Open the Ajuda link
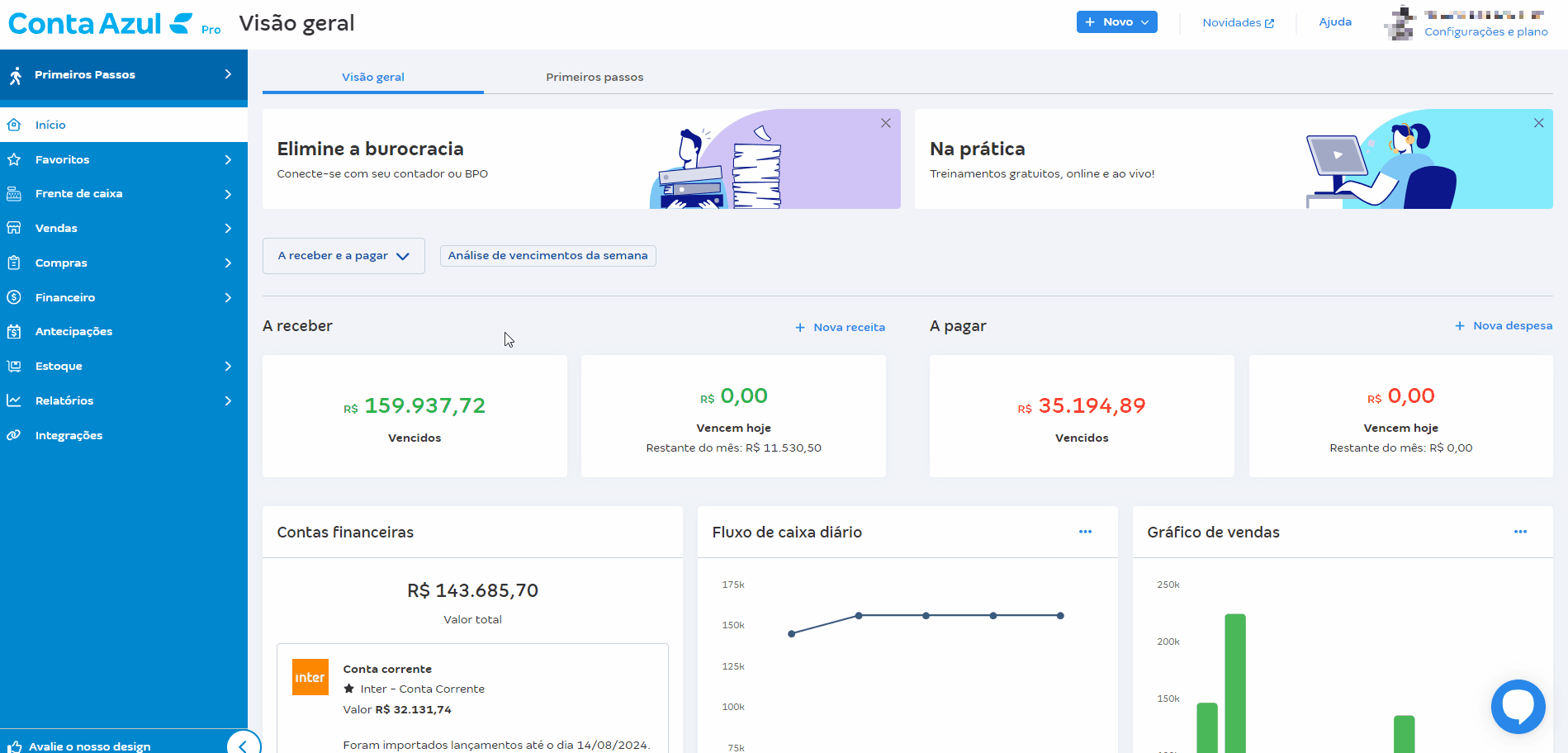The image size is (1568, 753). tap(1335, 22)
